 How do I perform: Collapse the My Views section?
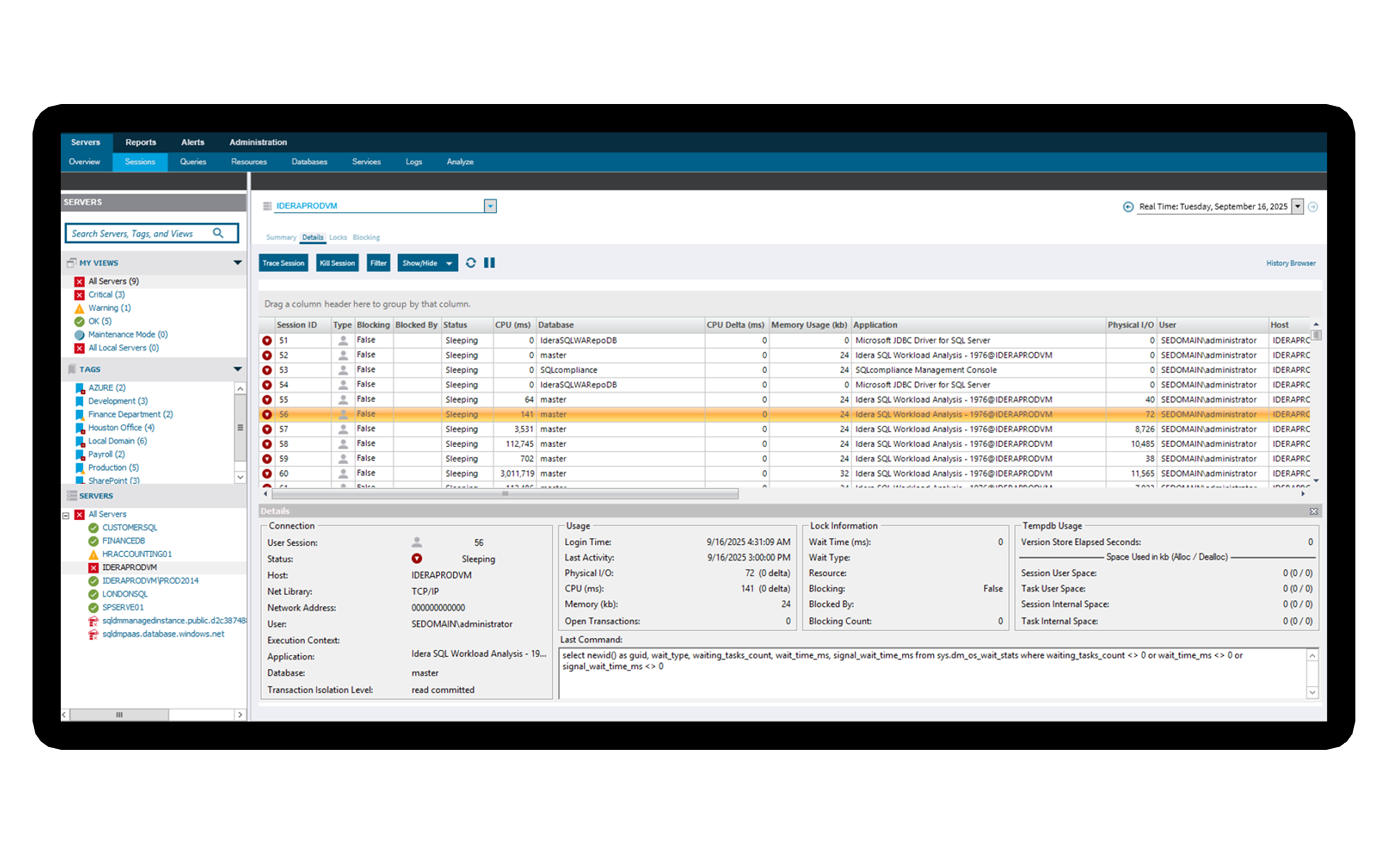[237, 263]
